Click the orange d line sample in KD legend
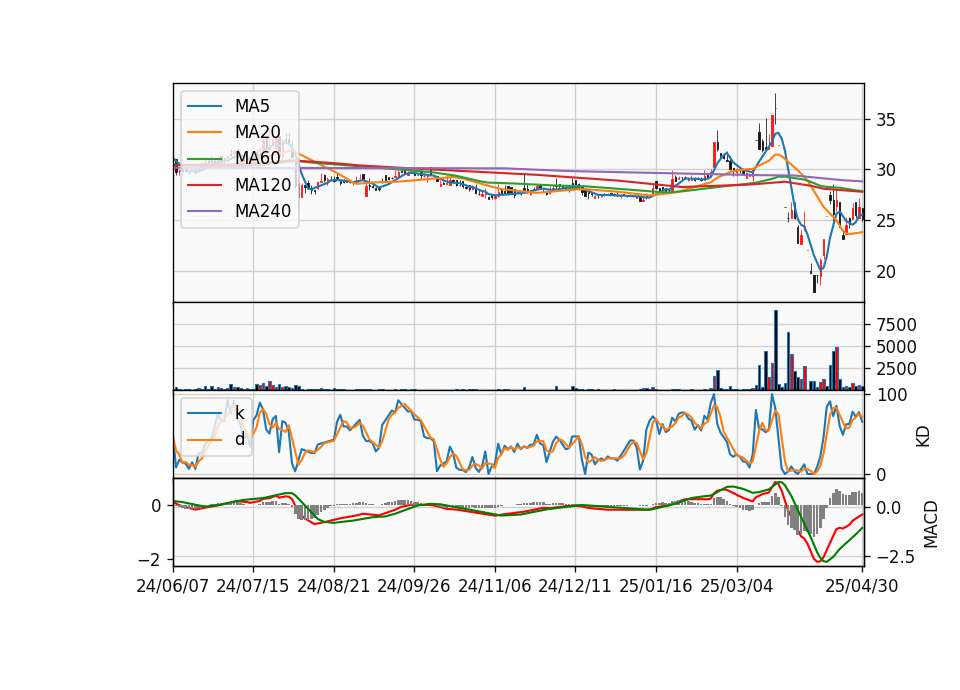Image resolution: width=960 pixels, height=690 pixels. coord(204,440)
